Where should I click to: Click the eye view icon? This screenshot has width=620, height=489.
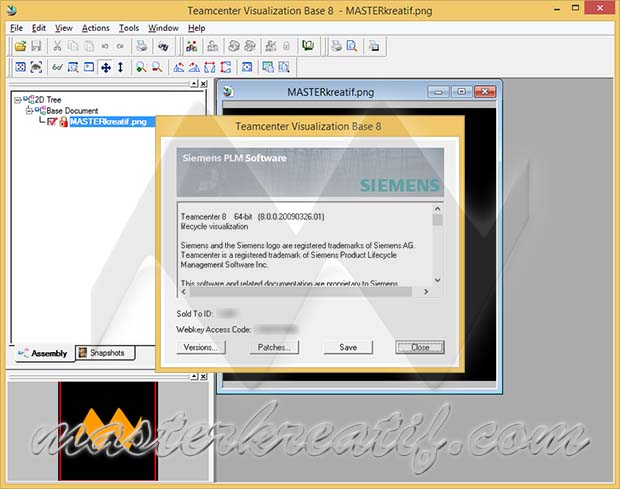pyautogui.click(x=36, y=67)
